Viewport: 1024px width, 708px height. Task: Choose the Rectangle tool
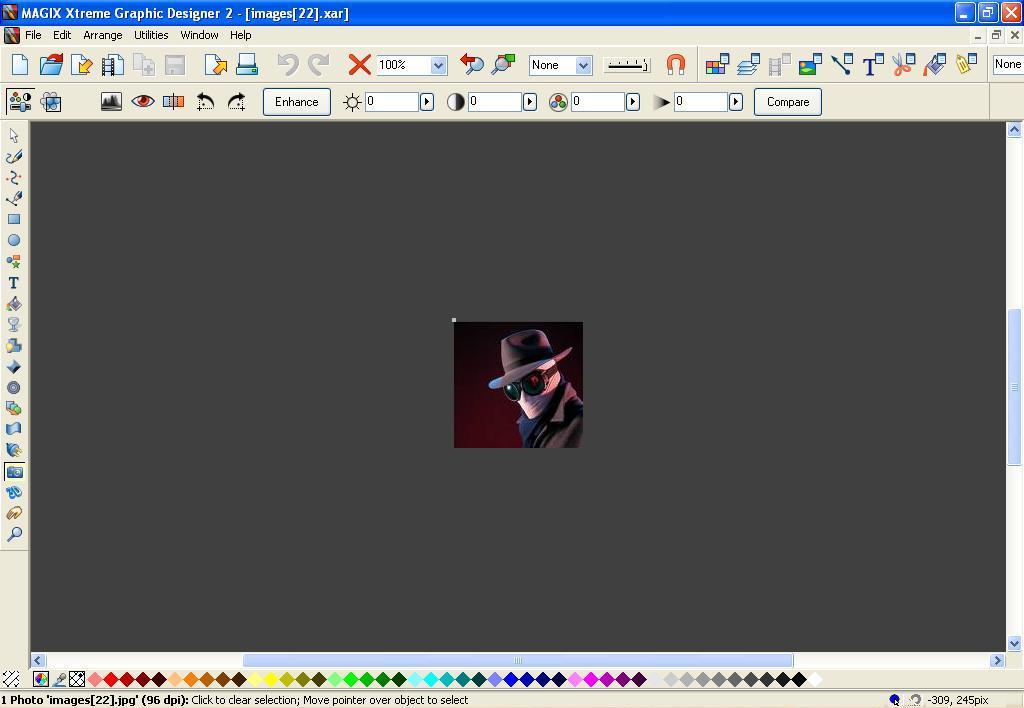pyautogui.click(x=14, y=219)
